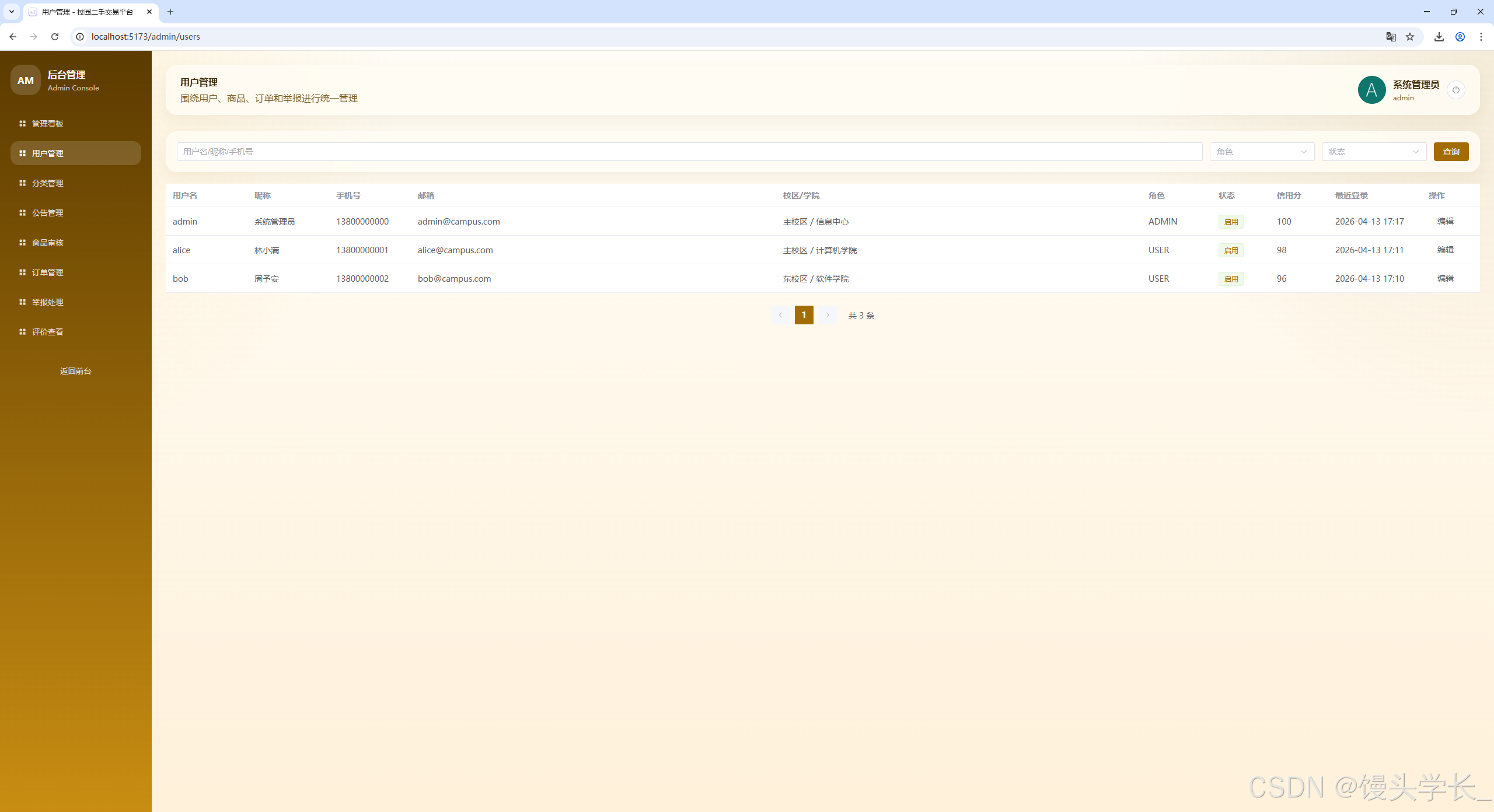Click alice@campus.com email cell
This screenshot has height=812, width=1494.
point(455,250)
